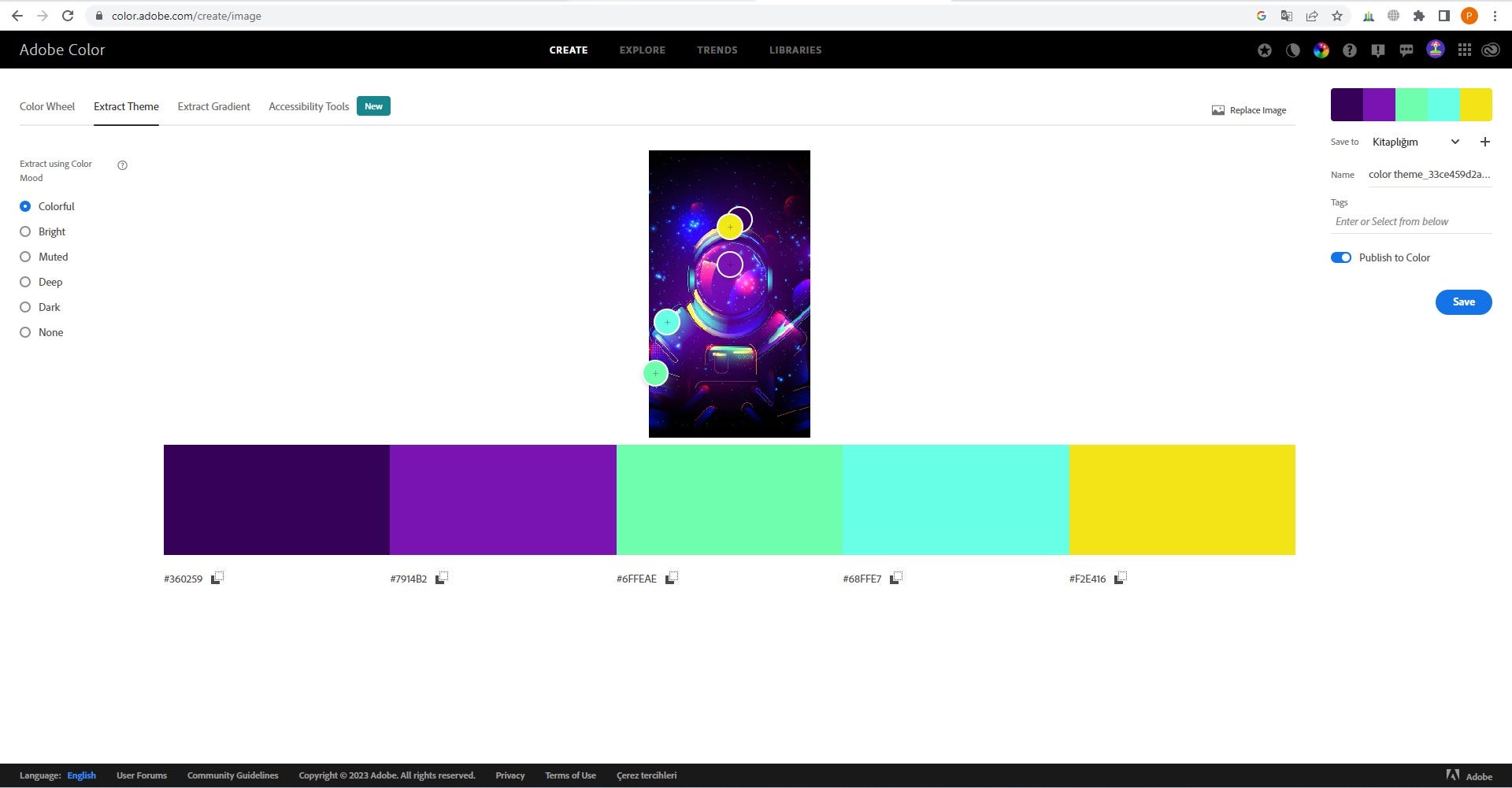Open the Google icon in the address bar
This screenshot has height=788, width=1512.
click(1262, 16)
